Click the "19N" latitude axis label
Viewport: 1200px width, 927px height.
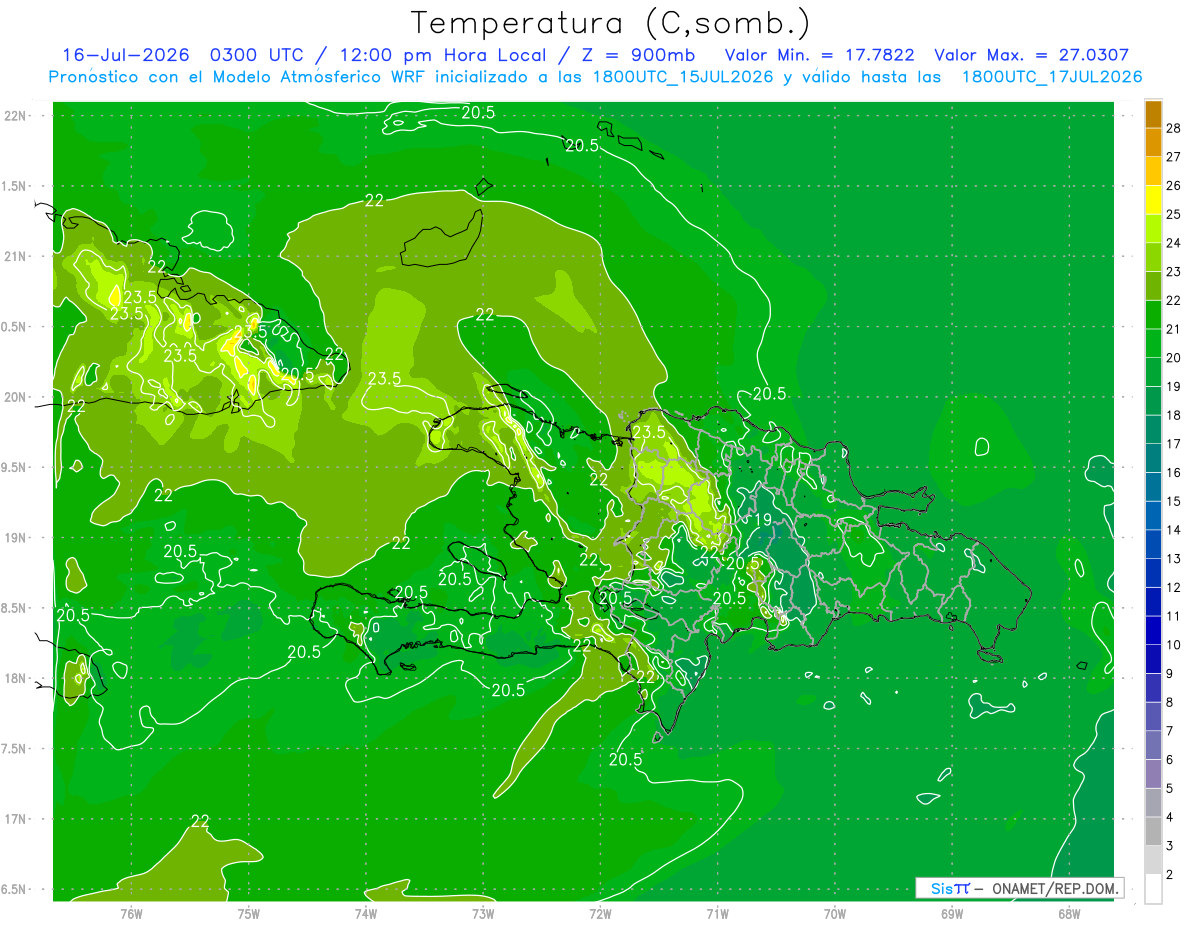pyautogui.click(x=15, y=538)
